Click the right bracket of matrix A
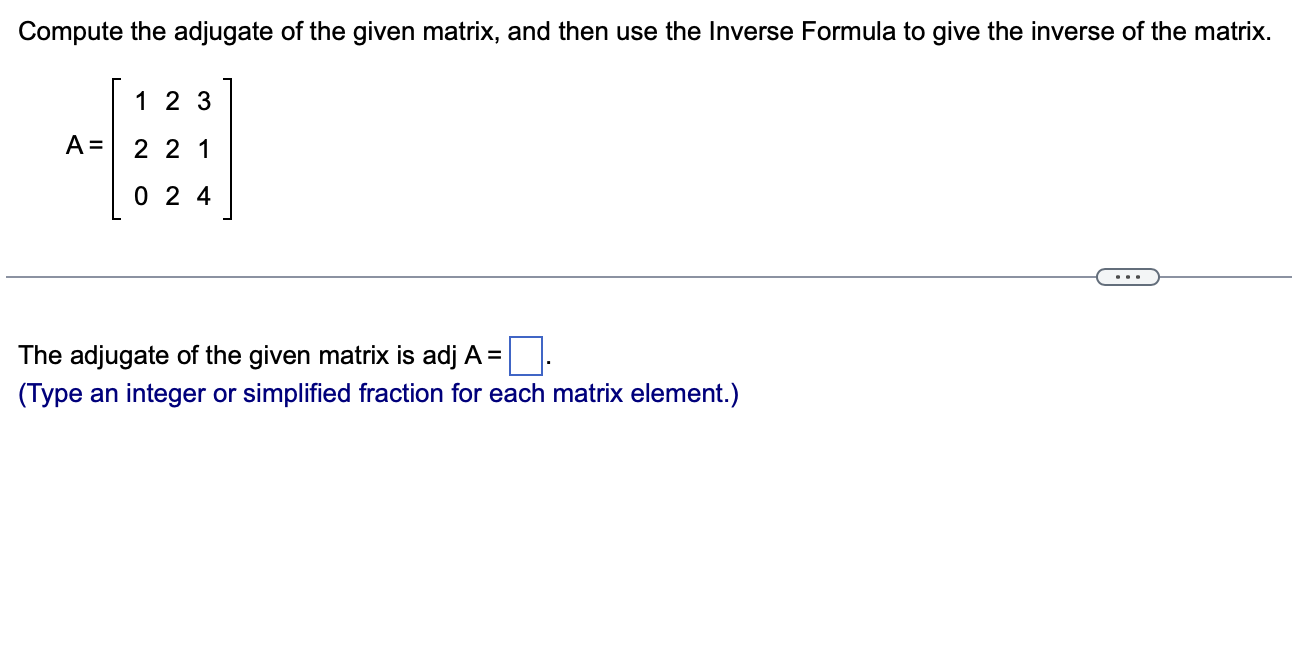 (228, 149)
